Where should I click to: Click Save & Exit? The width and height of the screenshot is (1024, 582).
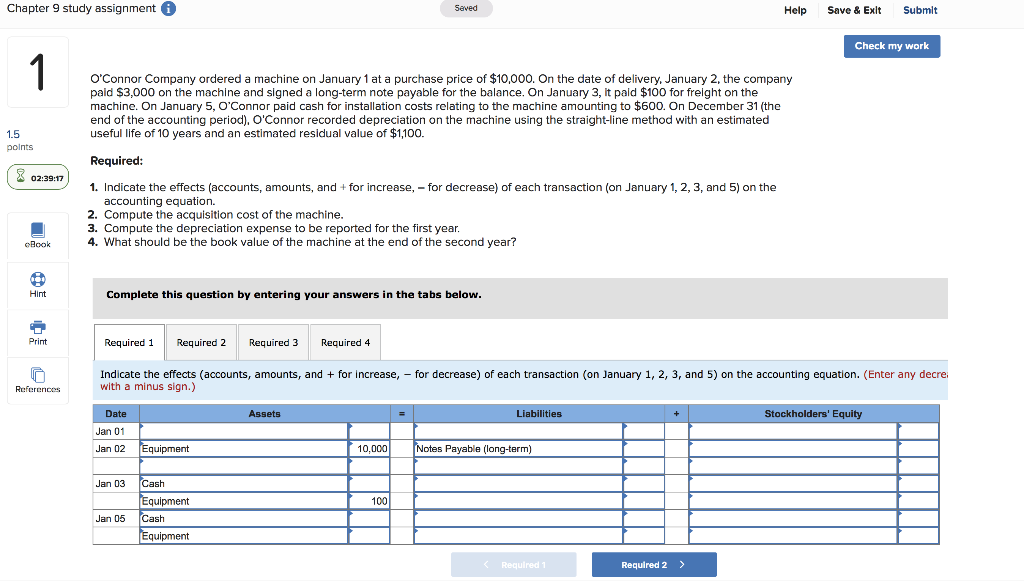[854, 10]
